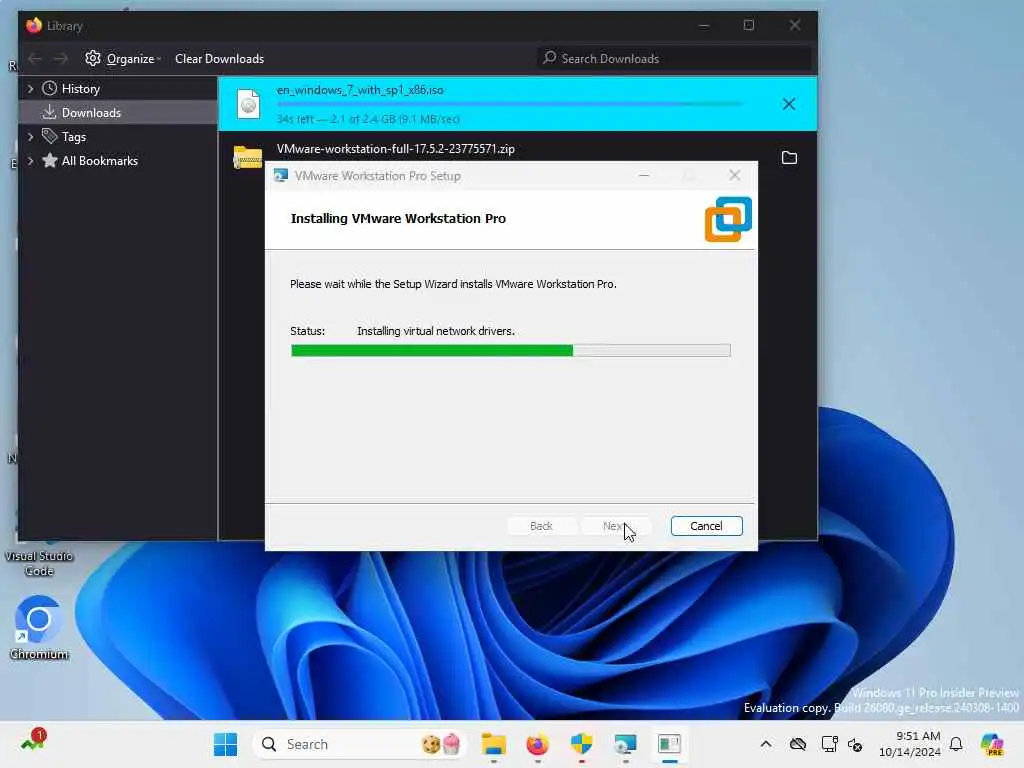Cancel the Windows 7 ISO download
This screenshot has height=768, width=1024.
[789, 104]
